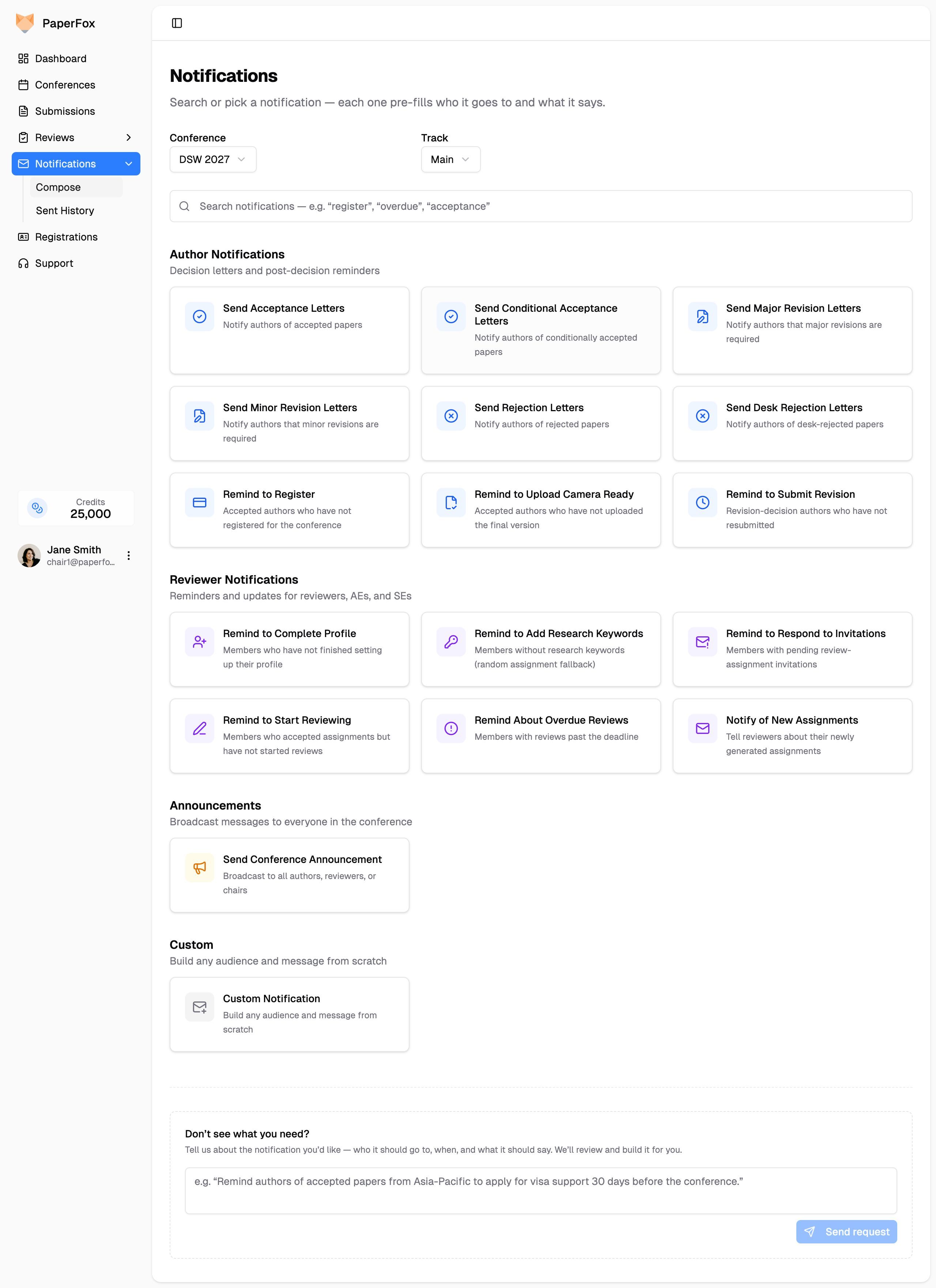Open the Remind to Register card
Image resolution: width=936 pixels, height=1288 pixels.
click(x=289, y=509)
